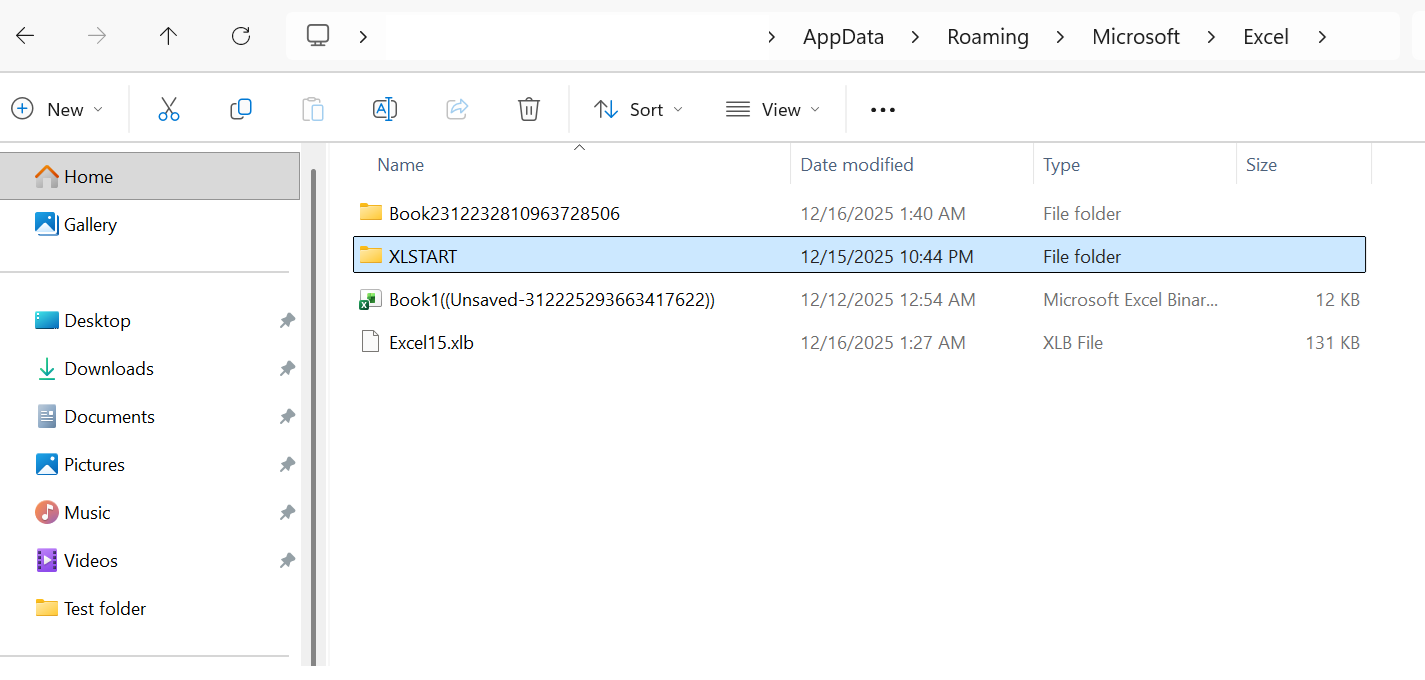Open Downloads in the navigation pane

click(108, 369)
